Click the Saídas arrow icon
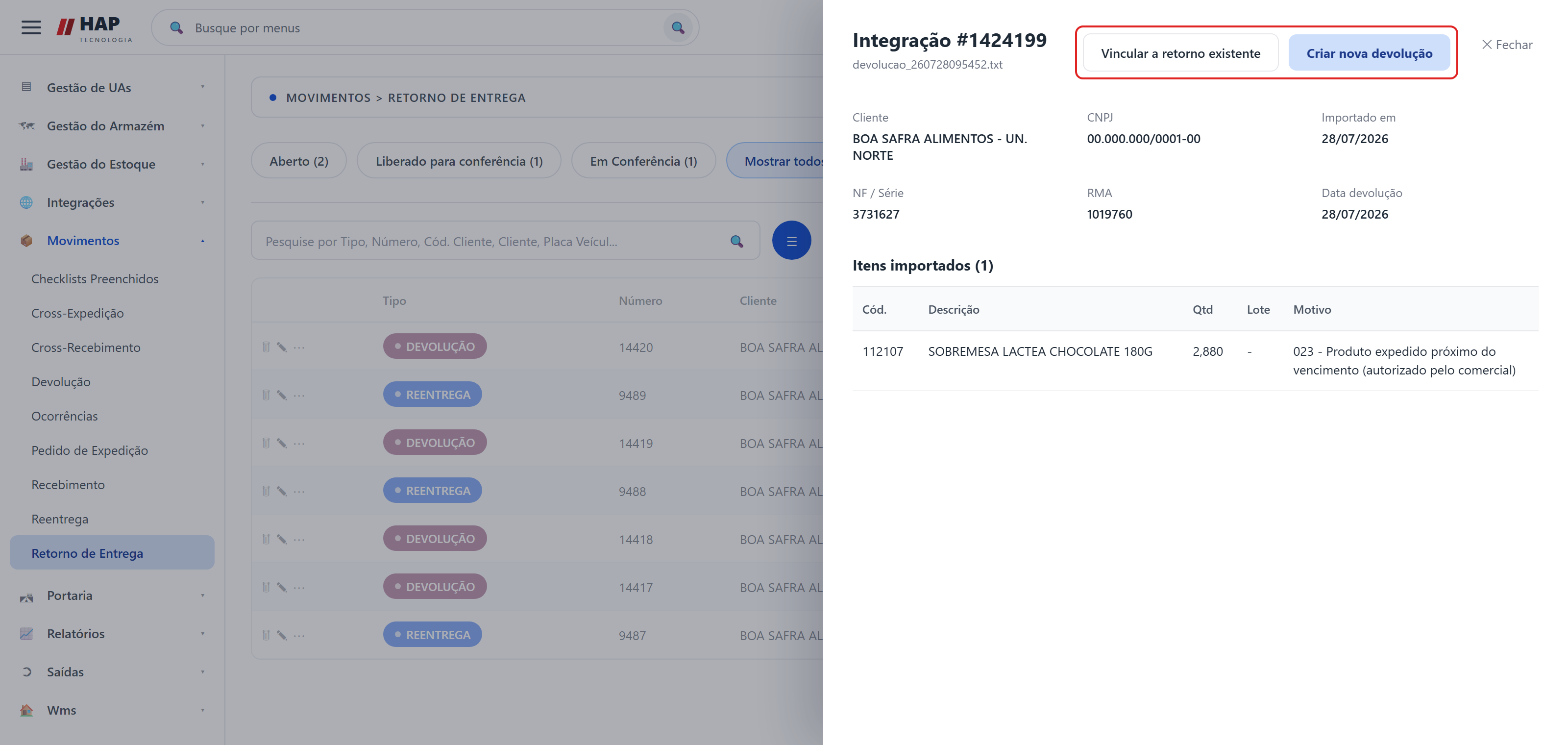The image size is (1568, 745). pos(26,672)
